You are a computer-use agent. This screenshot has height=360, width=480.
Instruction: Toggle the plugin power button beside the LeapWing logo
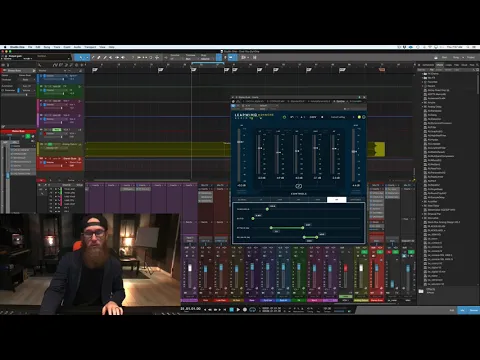pyautogui.click(x=284, y=117)
